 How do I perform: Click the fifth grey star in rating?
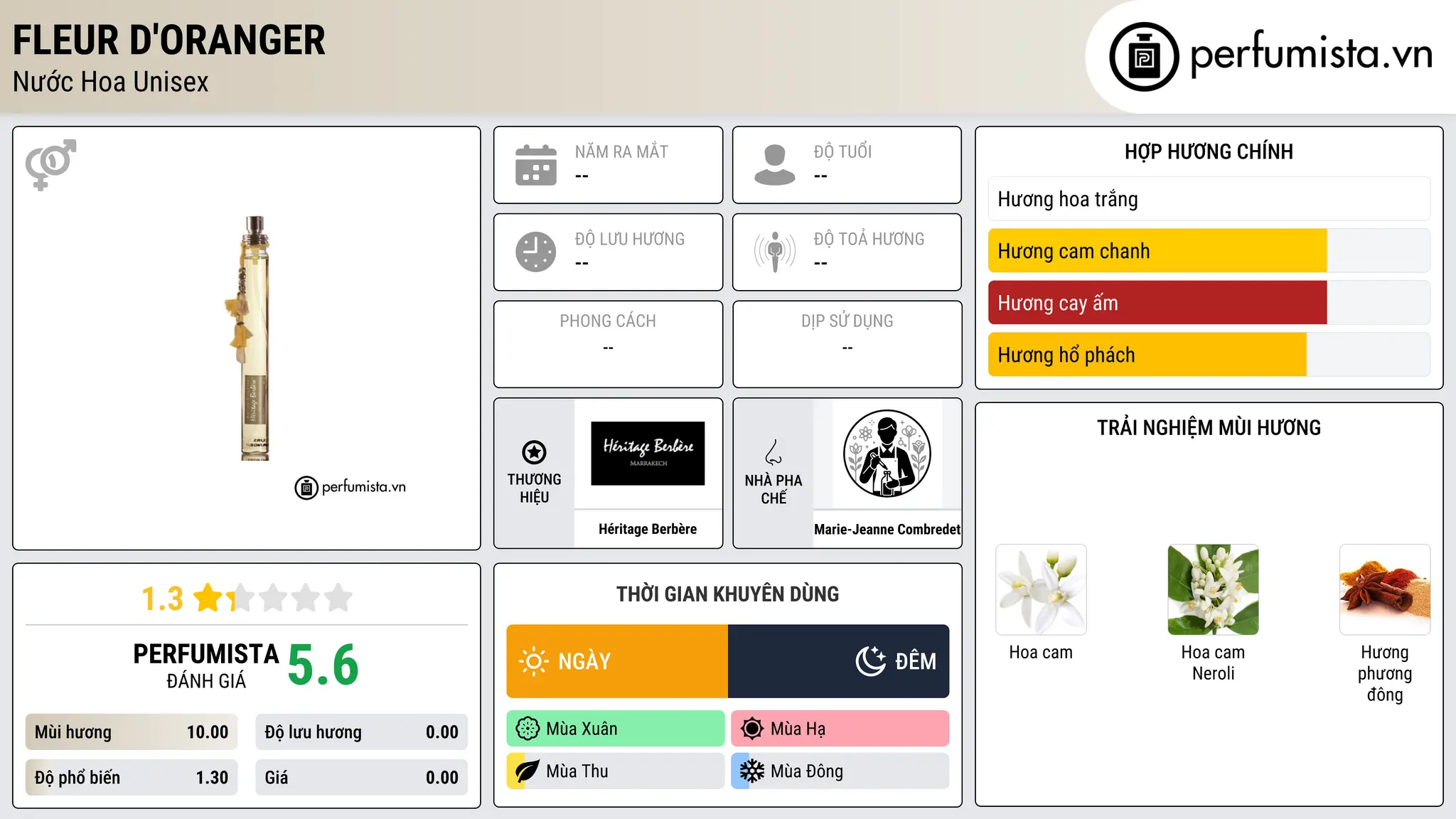[x=338, y=598]
